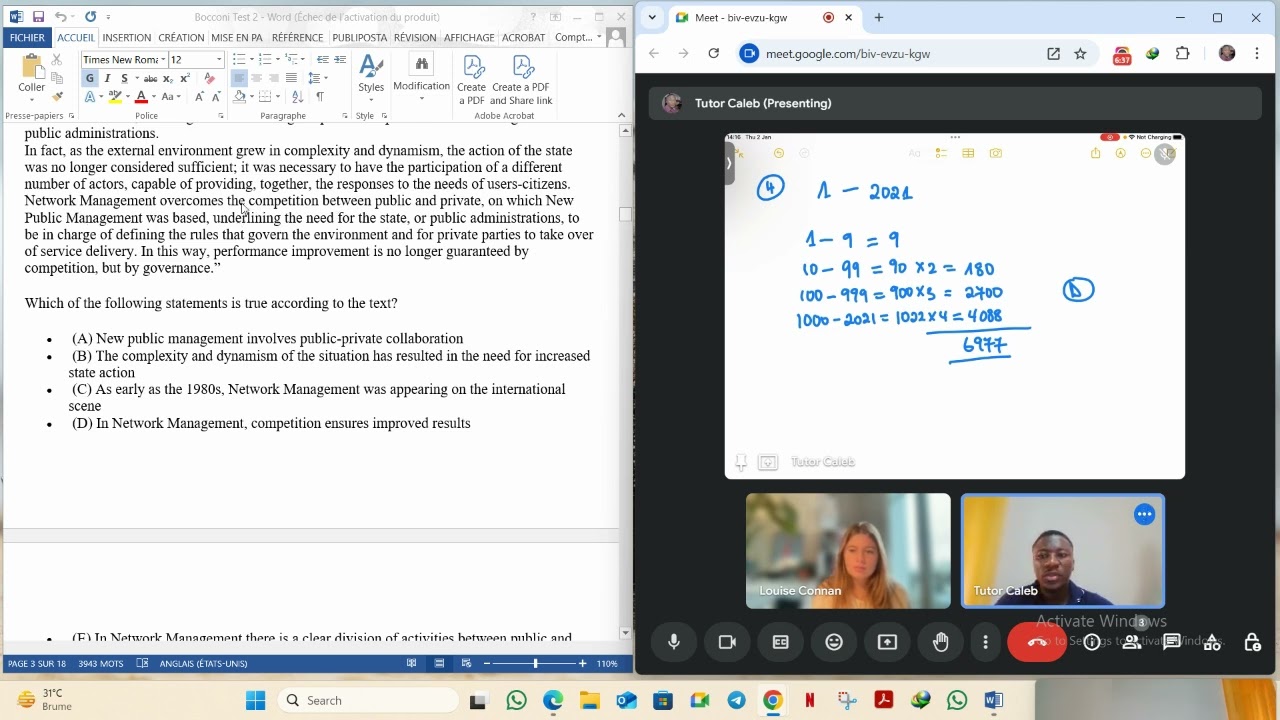Click the sort A-Z icon
The height and width of the screenshot is (720, 1280).
(x=297, y=97)
